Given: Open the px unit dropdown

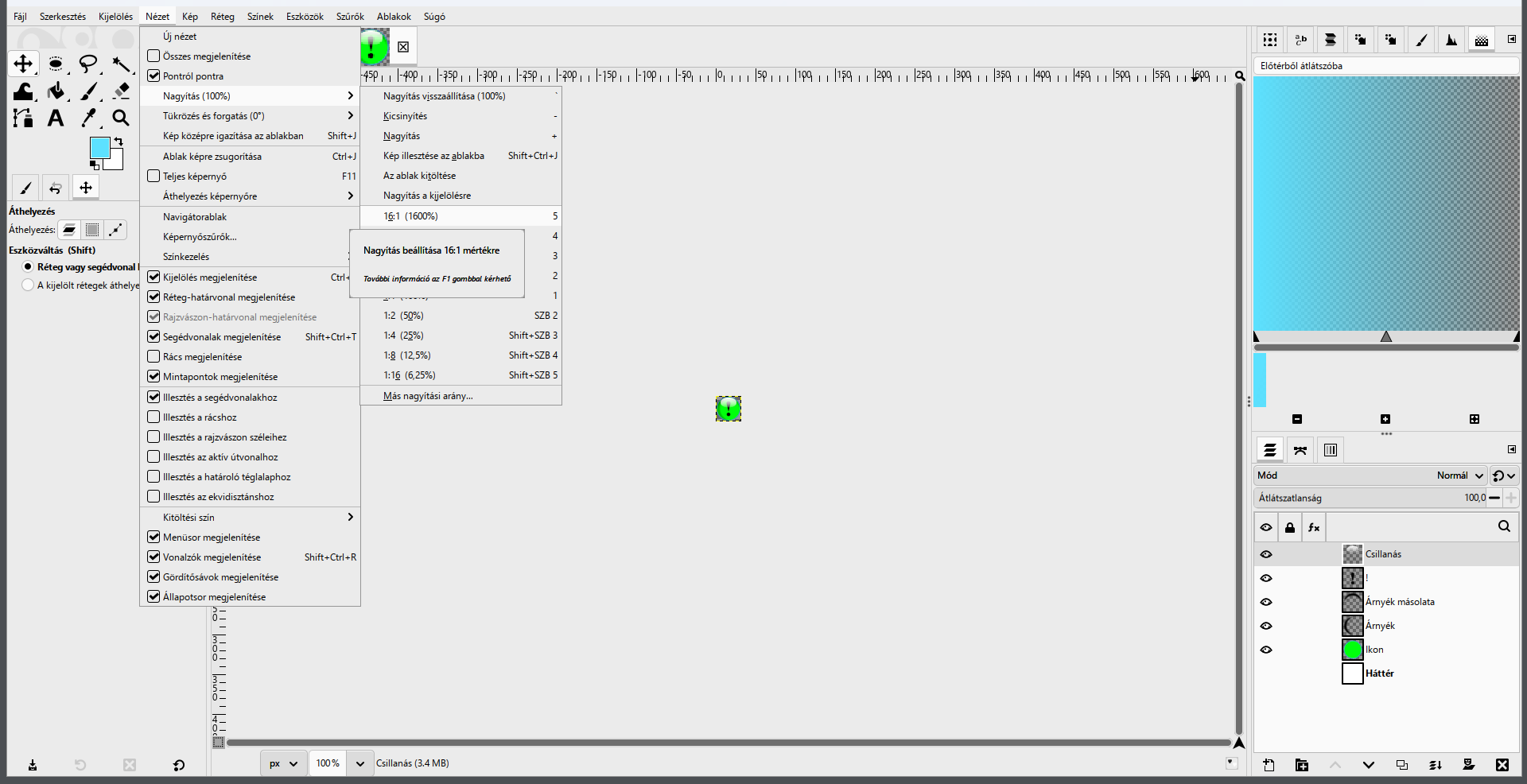Looking at the screenshot, I should click(283, 763).
